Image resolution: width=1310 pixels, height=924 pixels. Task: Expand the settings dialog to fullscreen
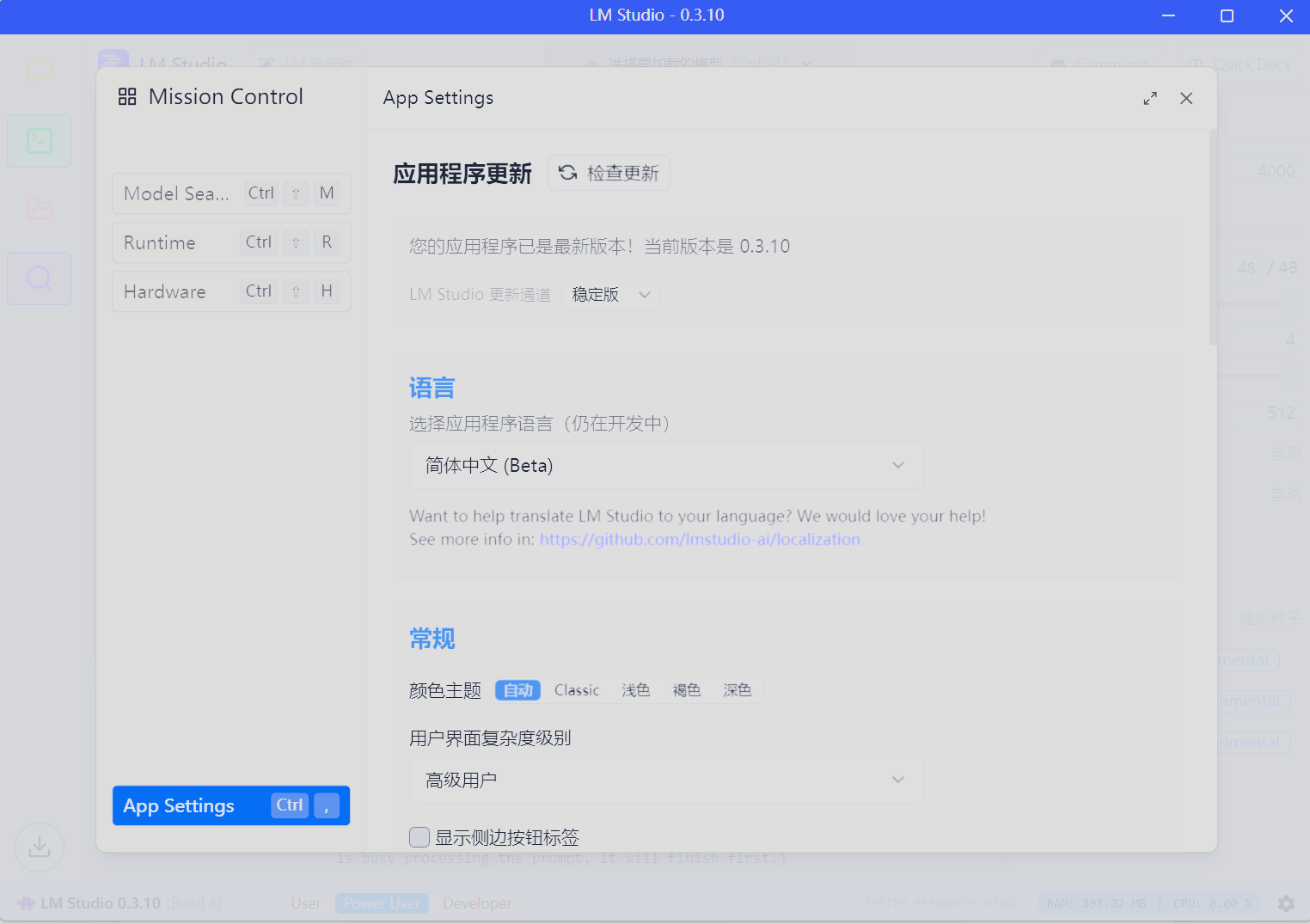tap(1150, 98)
